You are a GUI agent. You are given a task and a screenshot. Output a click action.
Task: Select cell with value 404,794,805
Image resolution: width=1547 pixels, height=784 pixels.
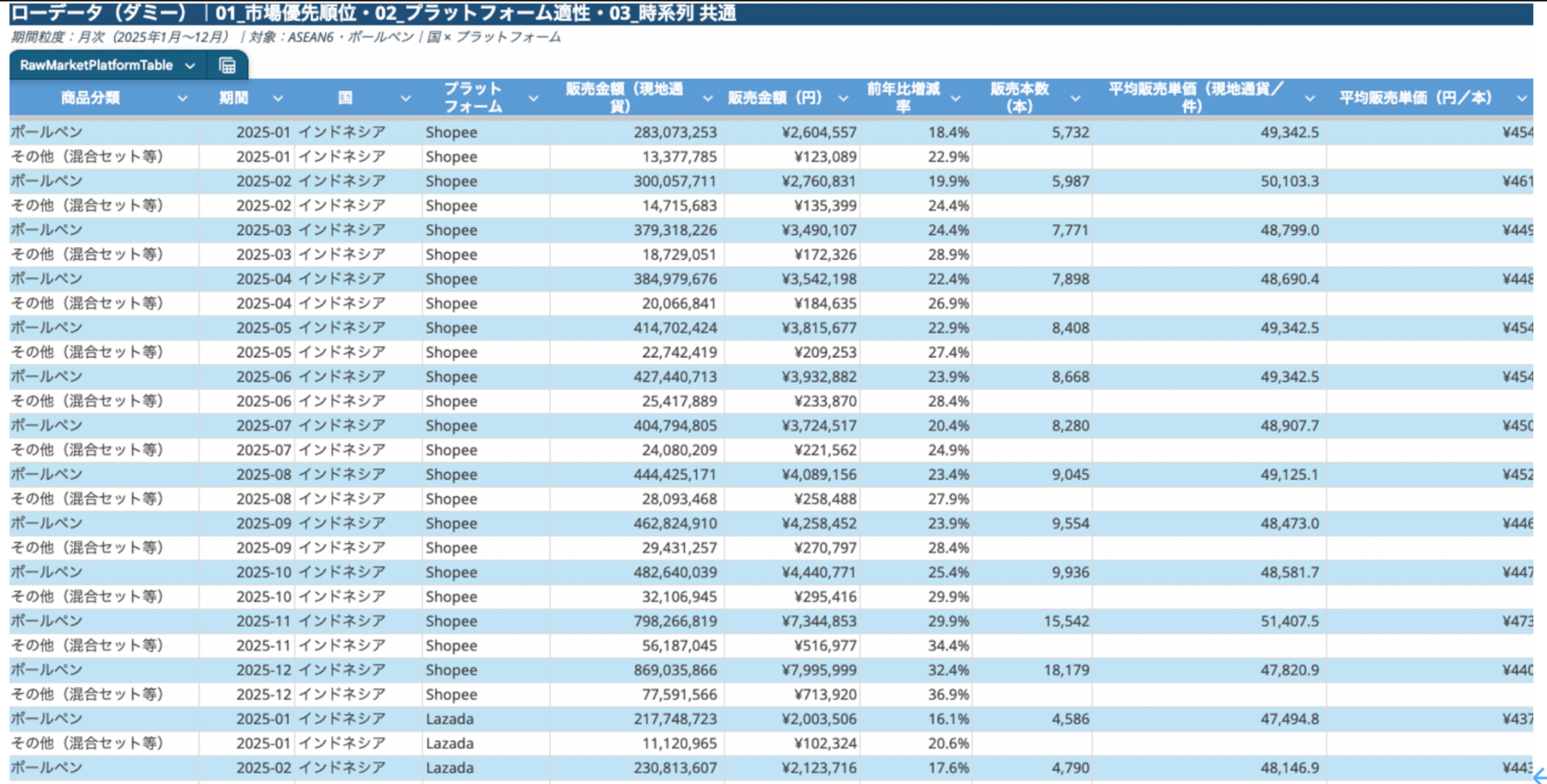(x=637, y=425)
